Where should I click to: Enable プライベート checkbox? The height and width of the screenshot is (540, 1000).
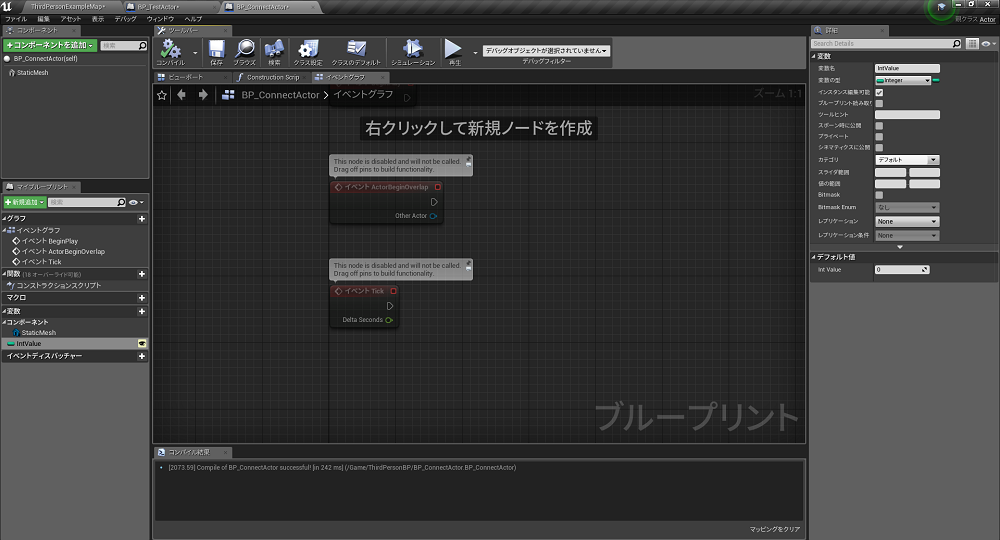pyautogui.click(x=879, y=136)
